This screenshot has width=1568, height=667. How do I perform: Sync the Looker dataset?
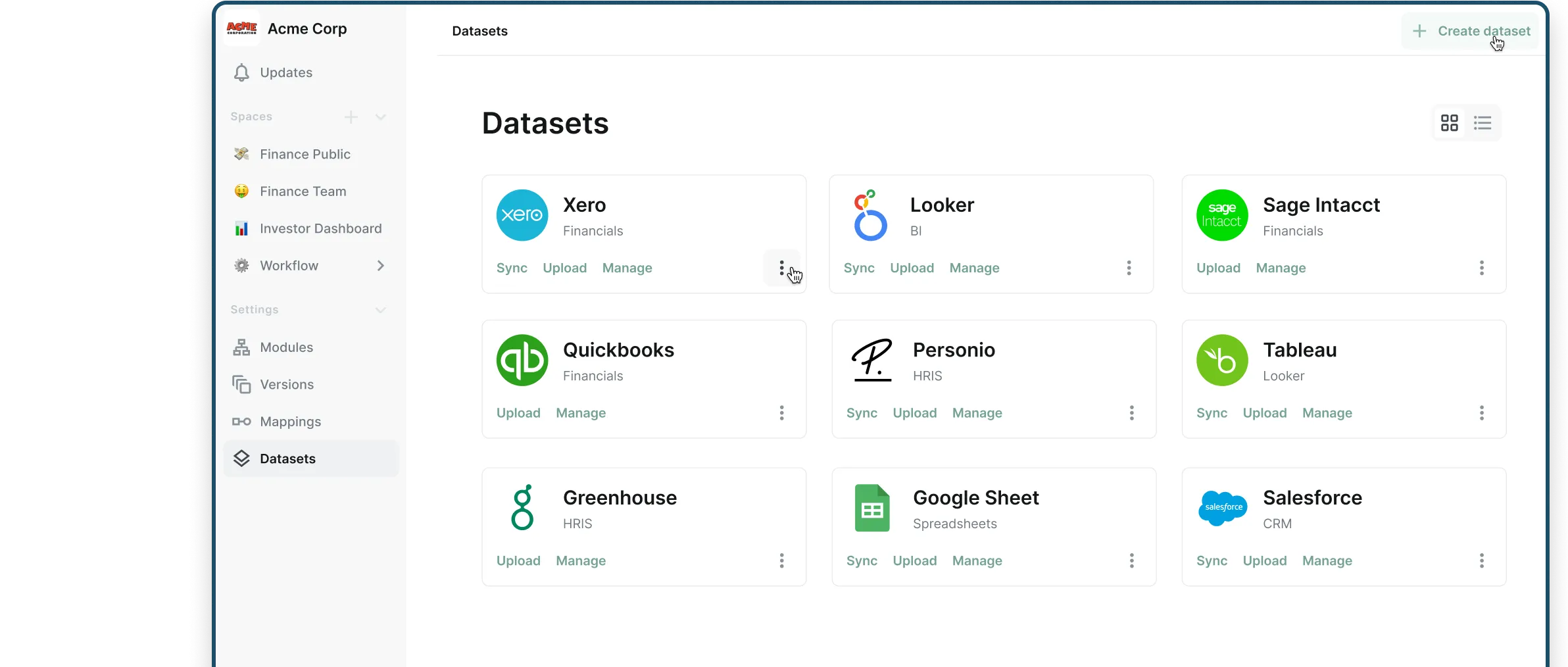(x=859, y=268)
